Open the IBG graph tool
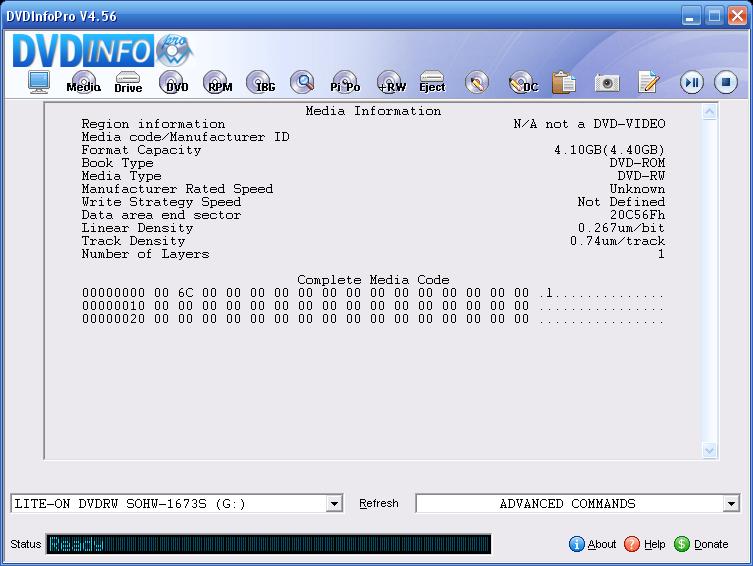Viewport: 753px width, 566px height. tap(261, 82)
